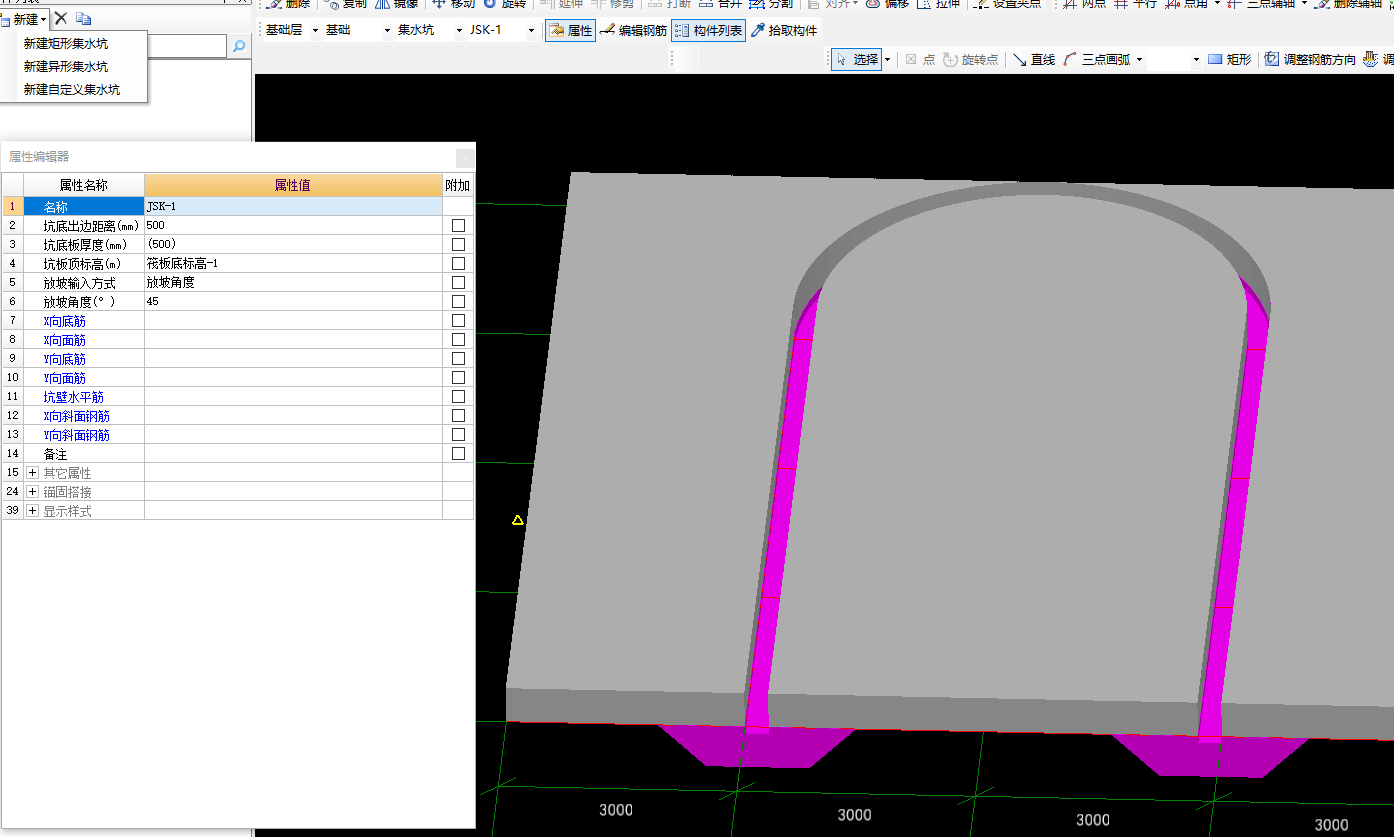Tick the 附加 checkbox for 坑底出边距离
This screenshot has height=837, width=1394.
click(x=458, y=226)
